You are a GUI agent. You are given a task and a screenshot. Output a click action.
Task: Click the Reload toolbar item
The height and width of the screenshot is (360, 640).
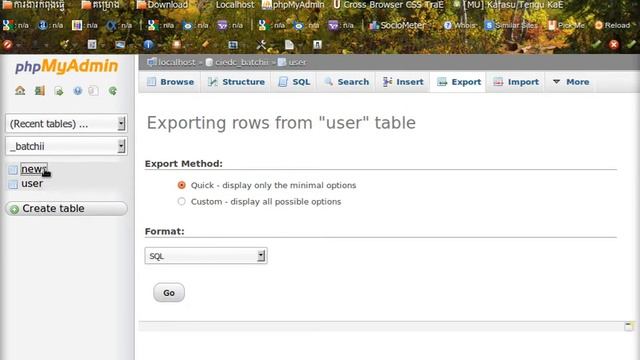click(x=613, y=25)
